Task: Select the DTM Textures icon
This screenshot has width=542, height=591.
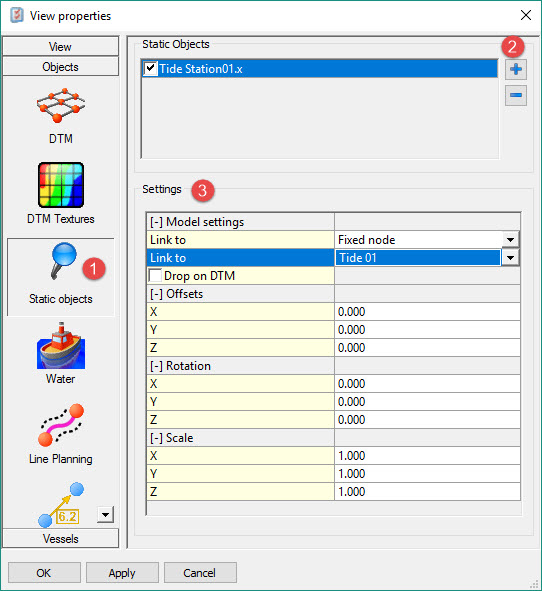Action: tap(61, 185)
